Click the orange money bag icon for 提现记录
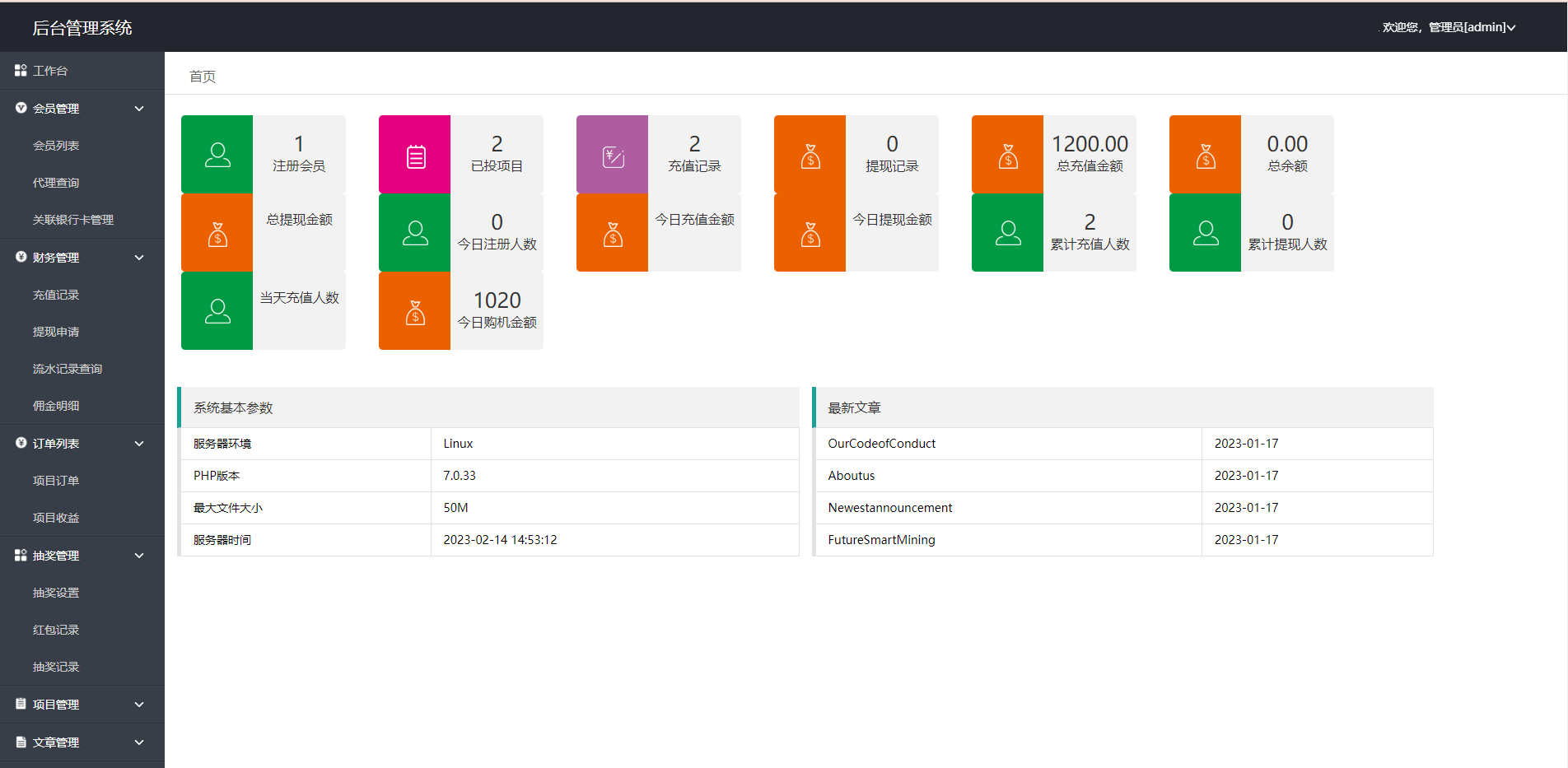 (x=810, y=155)
